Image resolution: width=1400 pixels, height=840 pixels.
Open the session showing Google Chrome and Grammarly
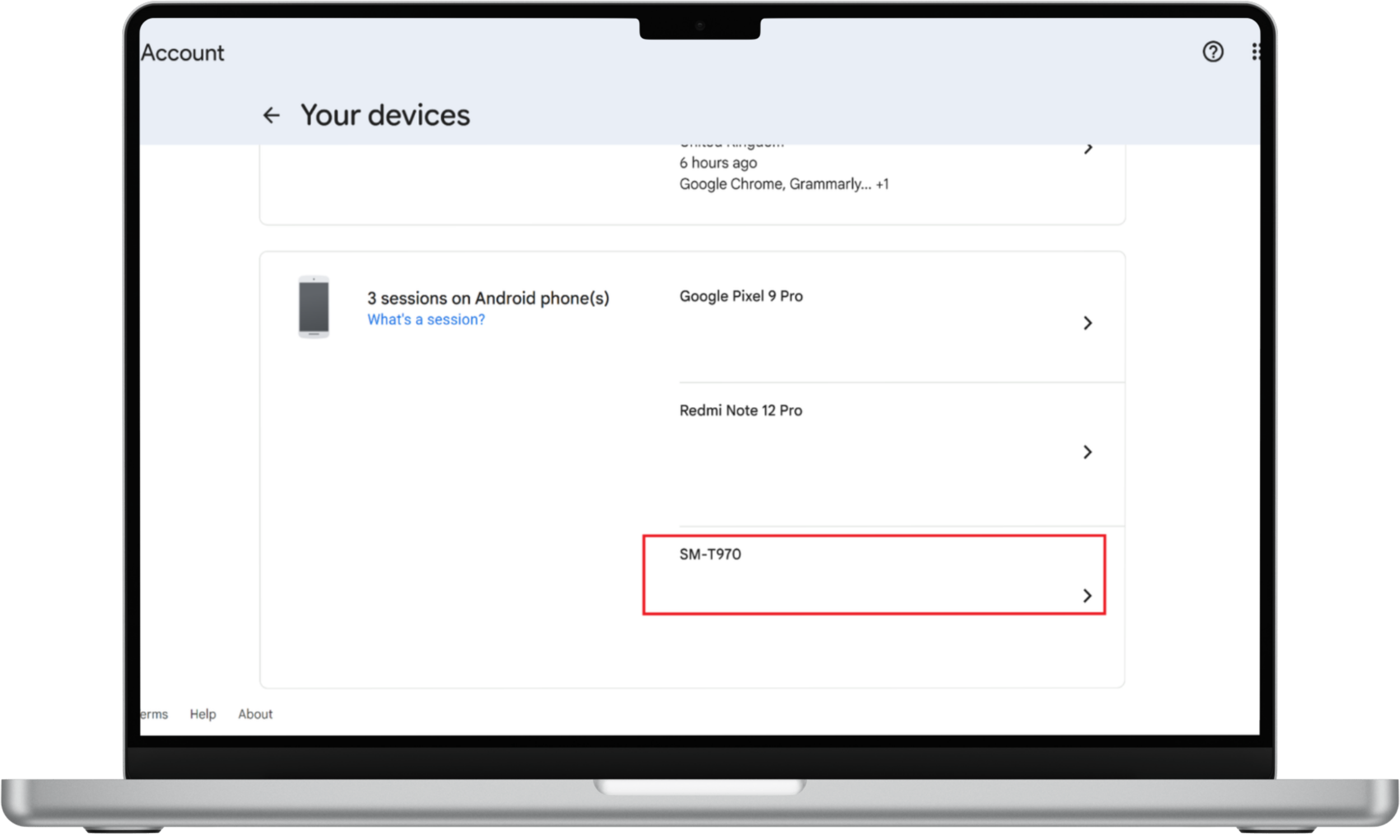[x=1088, y=149]
